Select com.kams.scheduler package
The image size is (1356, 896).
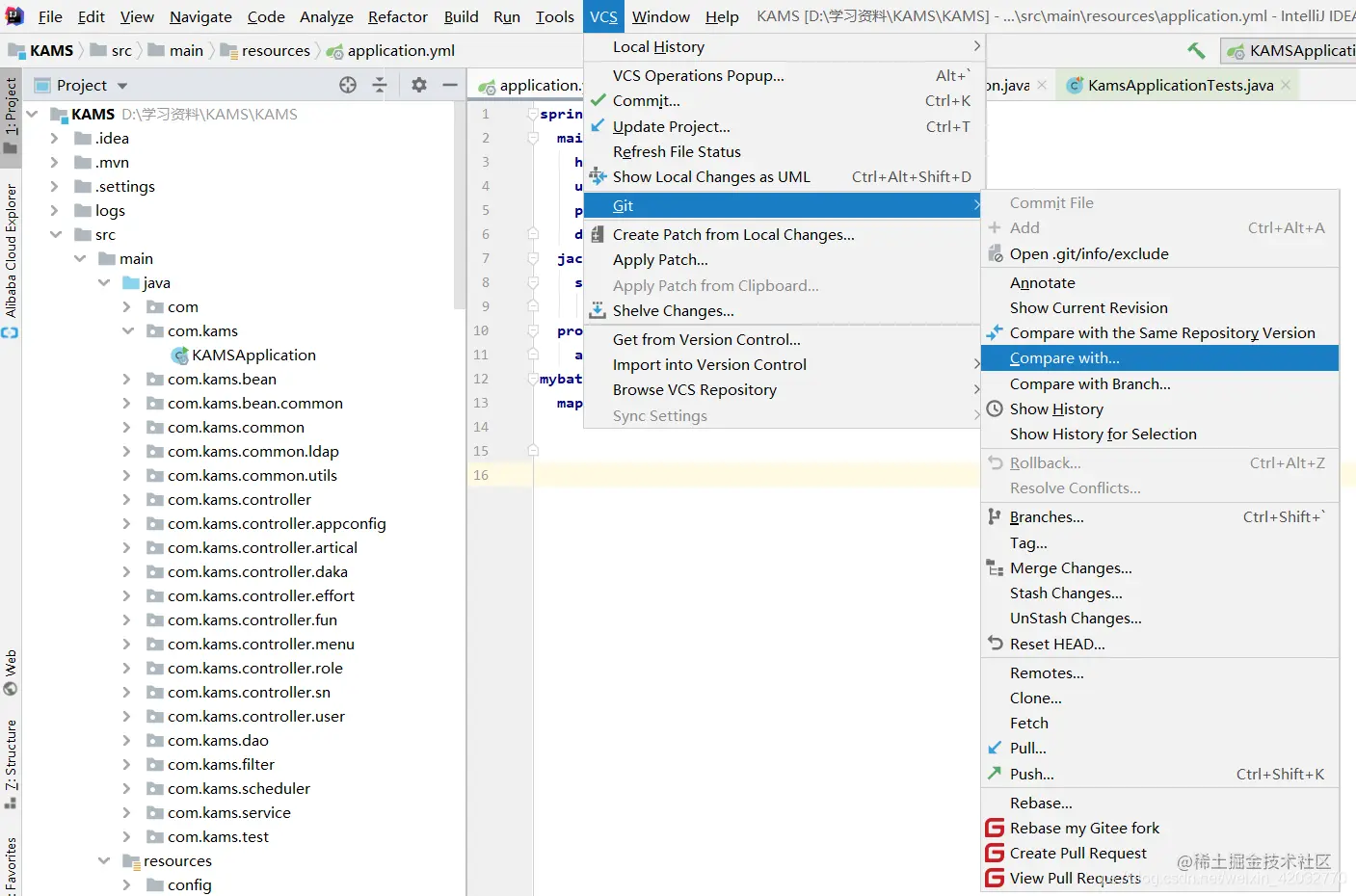(x=239, y=788)
